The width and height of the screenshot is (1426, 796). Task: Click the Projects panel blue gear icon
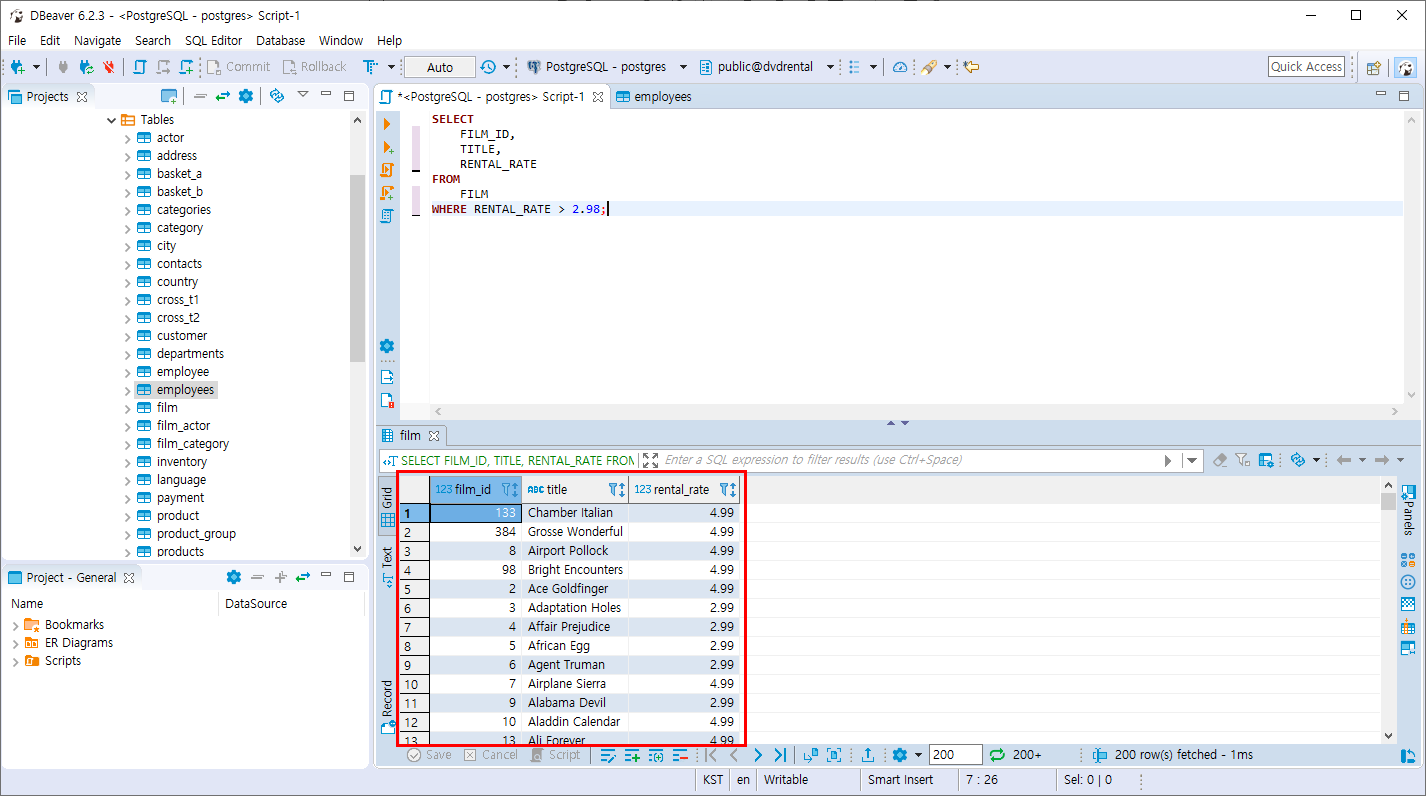246,96
